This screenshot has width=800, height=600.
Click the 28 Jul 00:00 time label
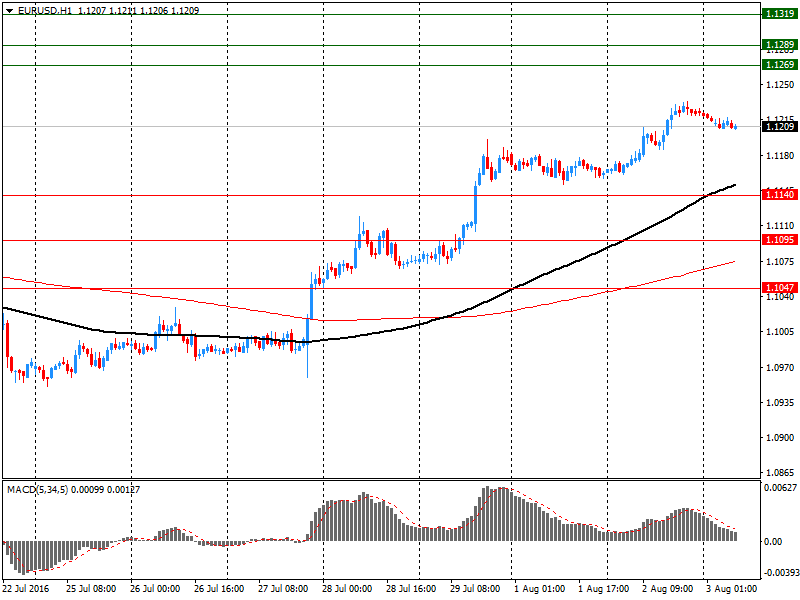click(347, 589)
